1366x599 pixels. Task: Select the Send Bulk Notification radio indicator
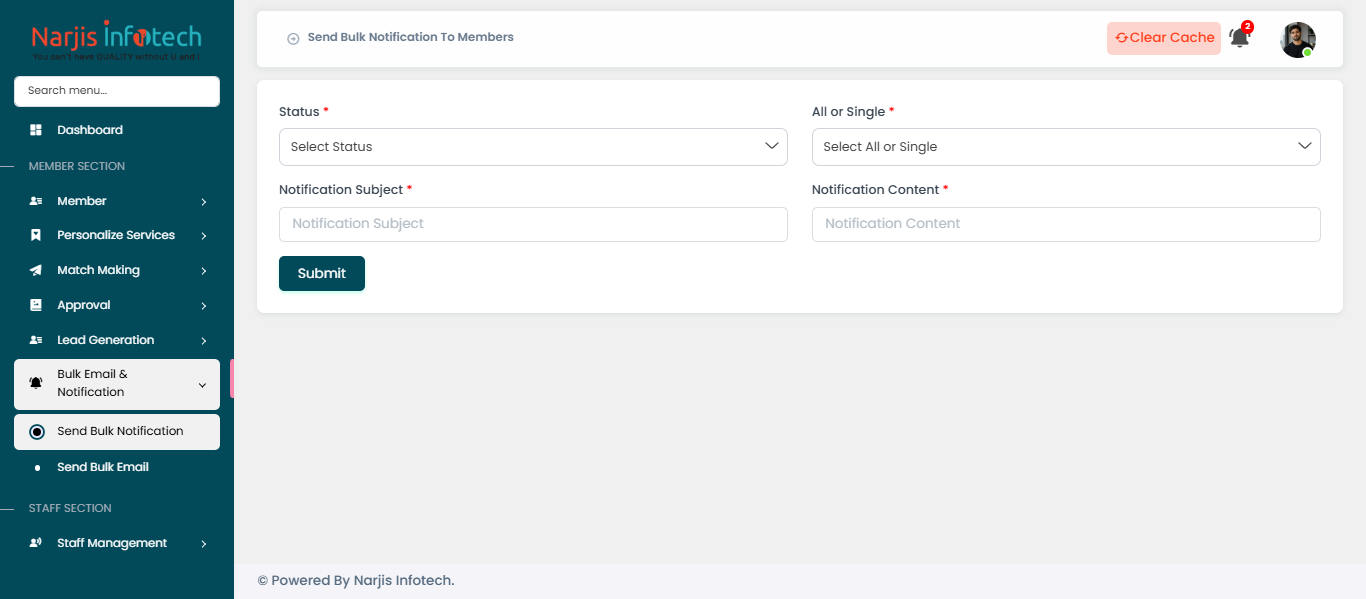tap(37, 432)
